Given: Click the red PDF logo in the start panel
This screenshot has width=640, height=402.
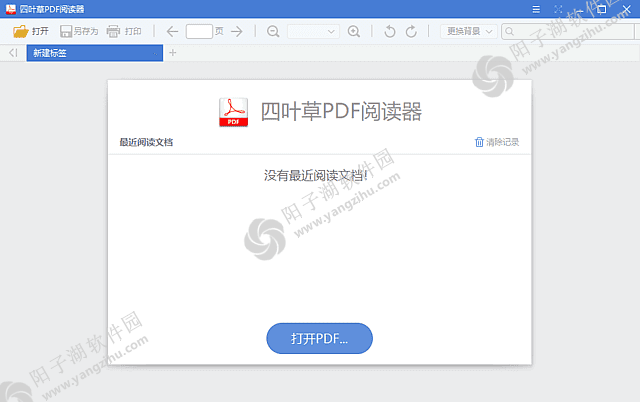Looking at the screenshot, I should pyautogui.click(x=233, y=112).
